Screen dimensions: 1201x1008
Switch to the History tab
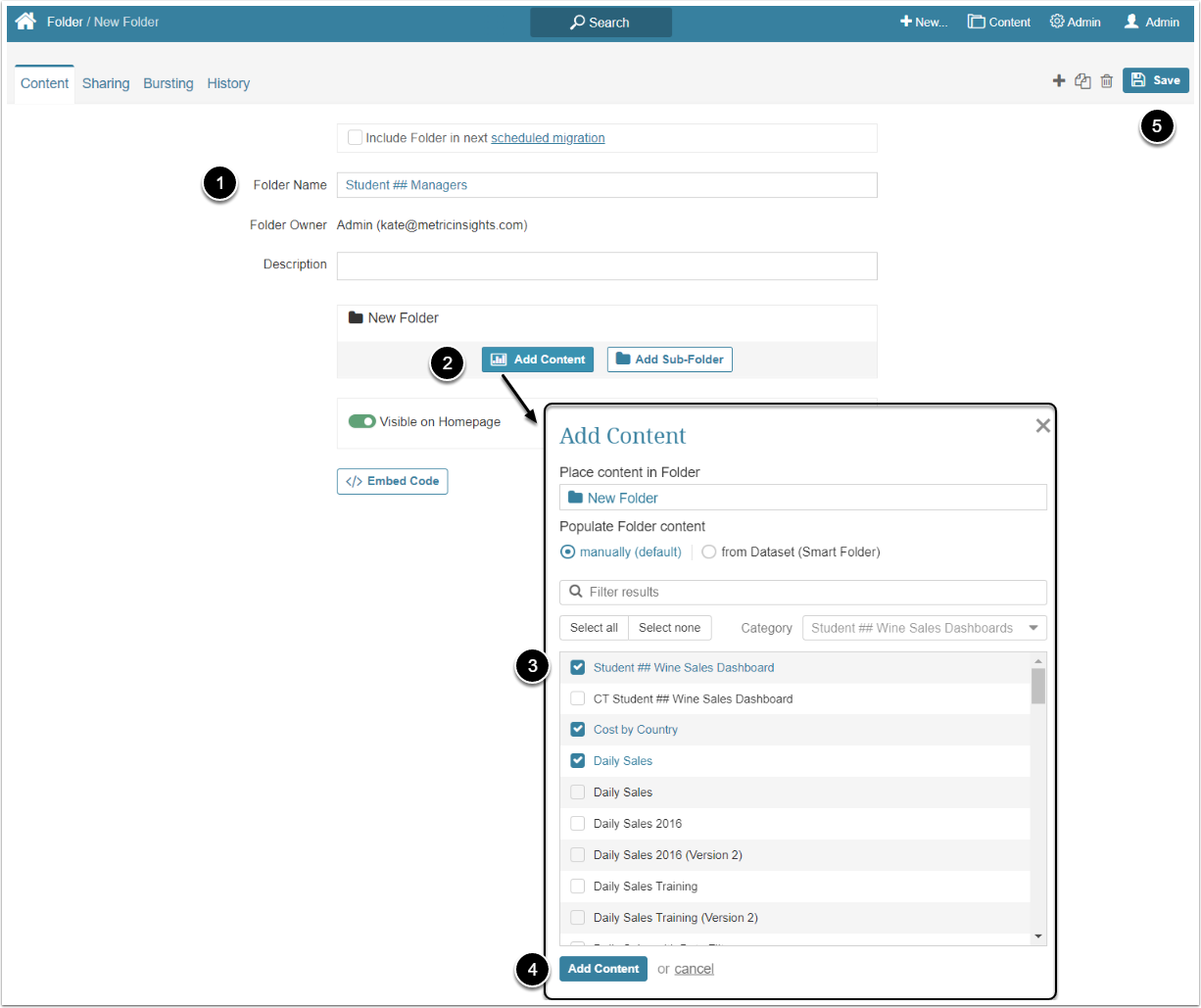coord(228,83)
